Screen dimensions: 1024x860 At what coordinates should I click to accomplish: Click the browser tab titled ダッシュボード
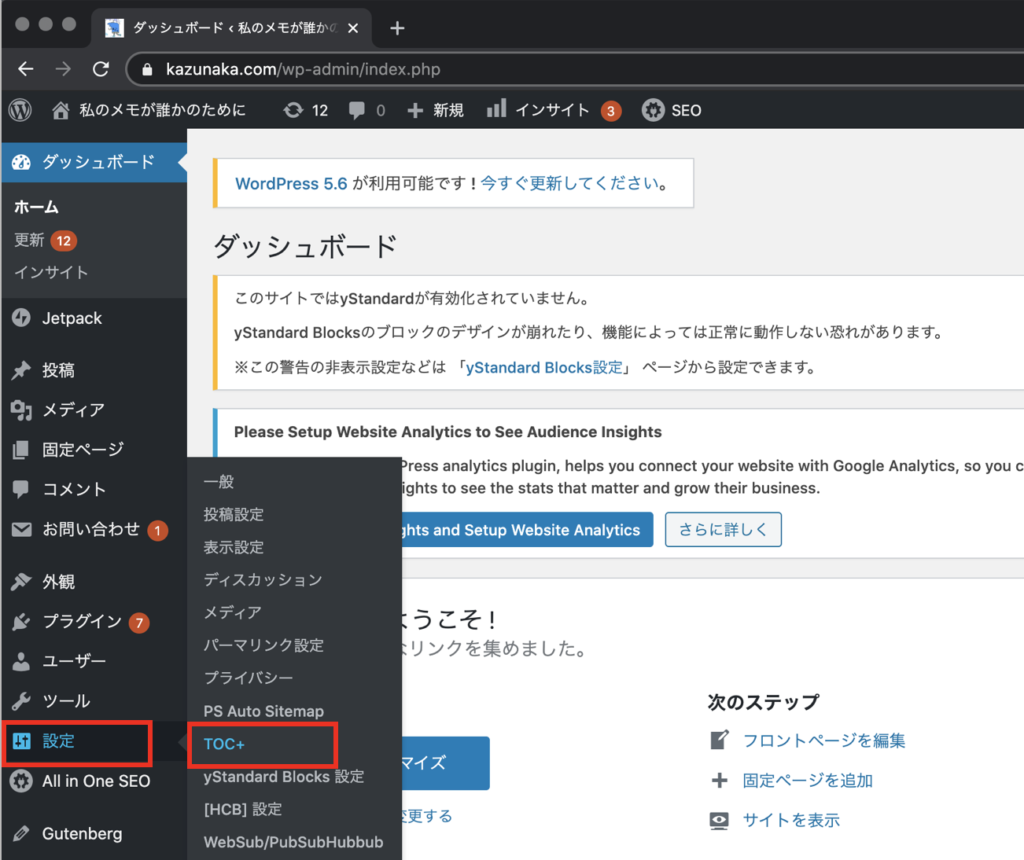point(232,28)
